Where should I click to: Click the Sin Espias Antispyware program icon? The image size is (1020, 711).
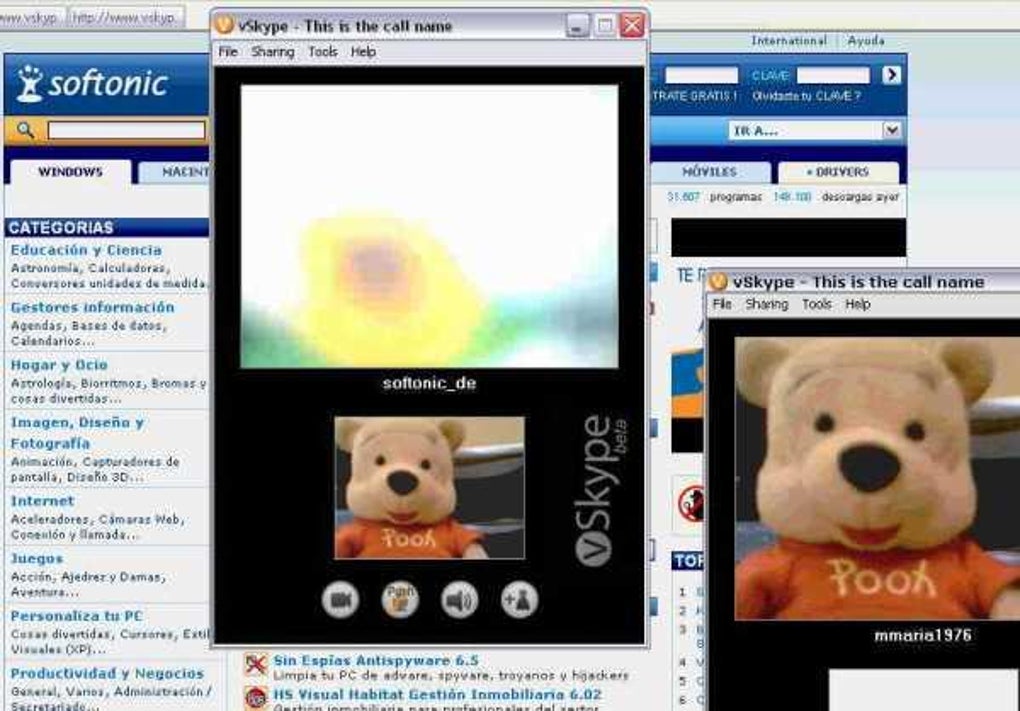256,665
